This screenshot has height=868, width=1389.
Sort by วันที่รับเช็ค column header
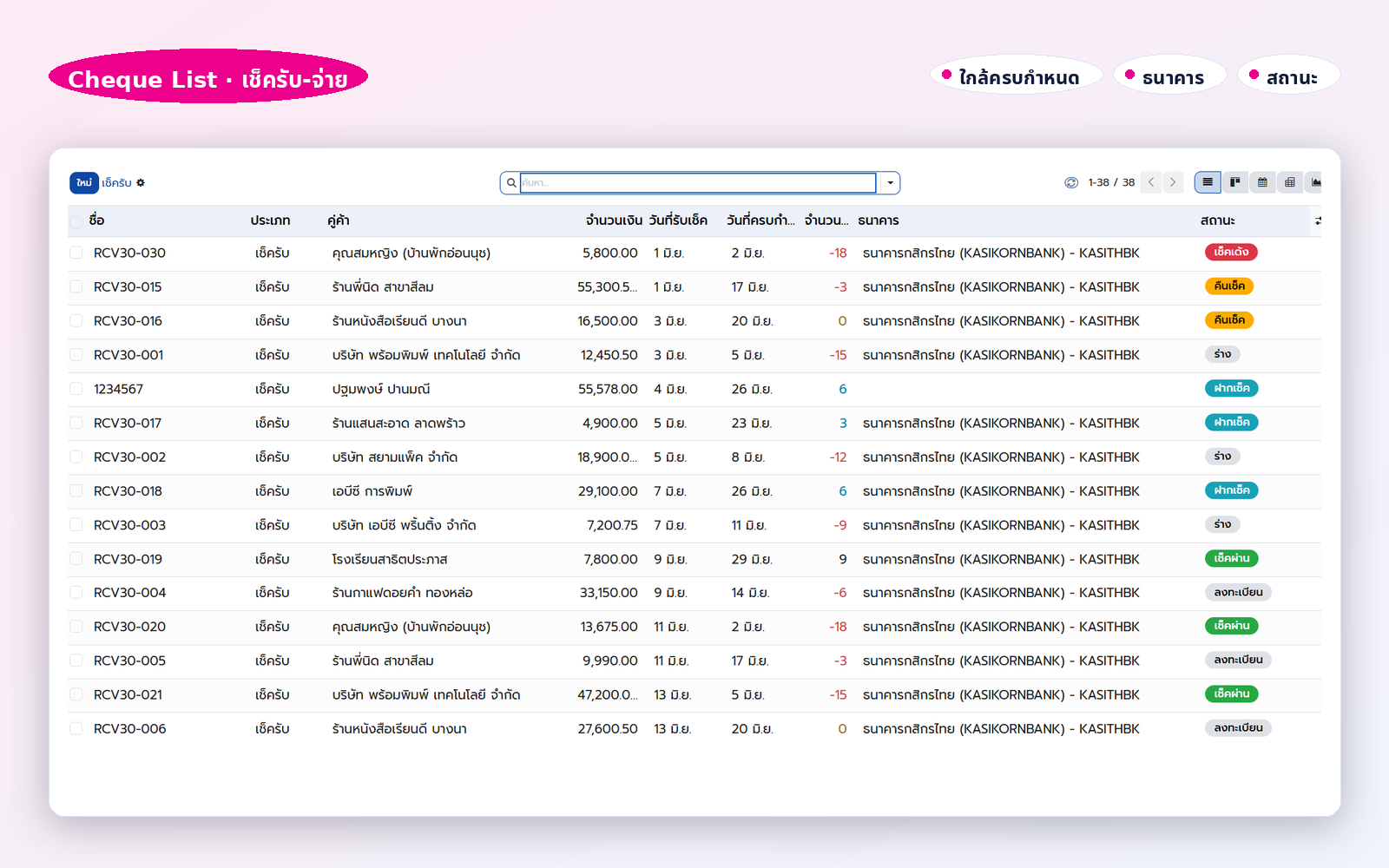[678, 220]
